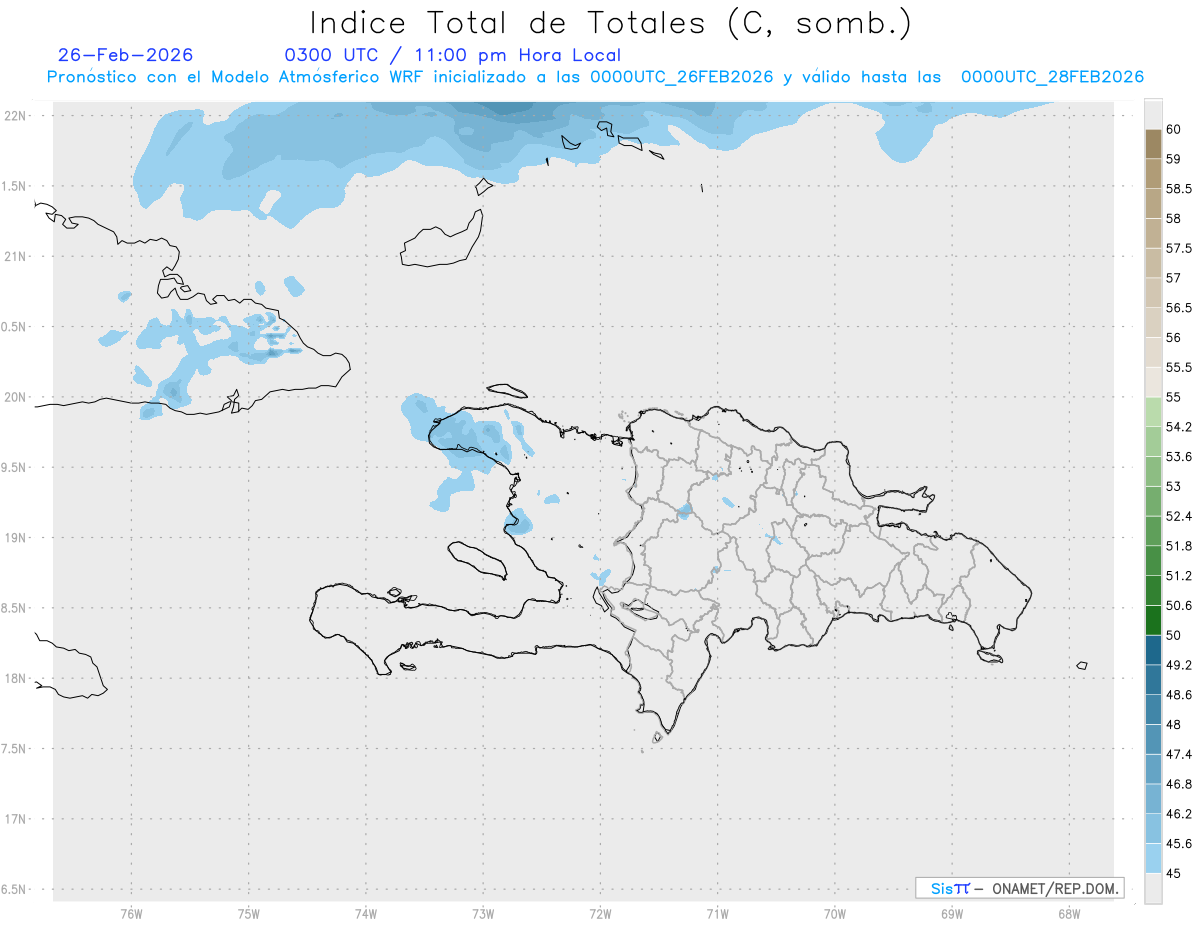Click the '0300 UTC / 11:00 pm Hora Local' text
Viewport: 1200px width, 927px height.
[453, 55]
